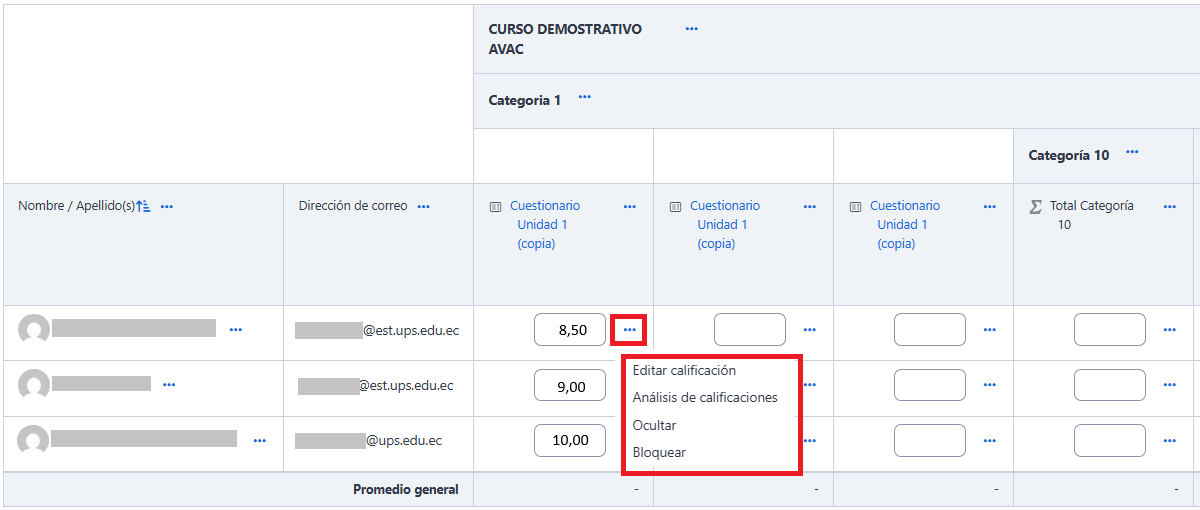Viewport: 1200px width, 510px height.
Task: Click the grade field showing 9,00
Action: [569, 386]
